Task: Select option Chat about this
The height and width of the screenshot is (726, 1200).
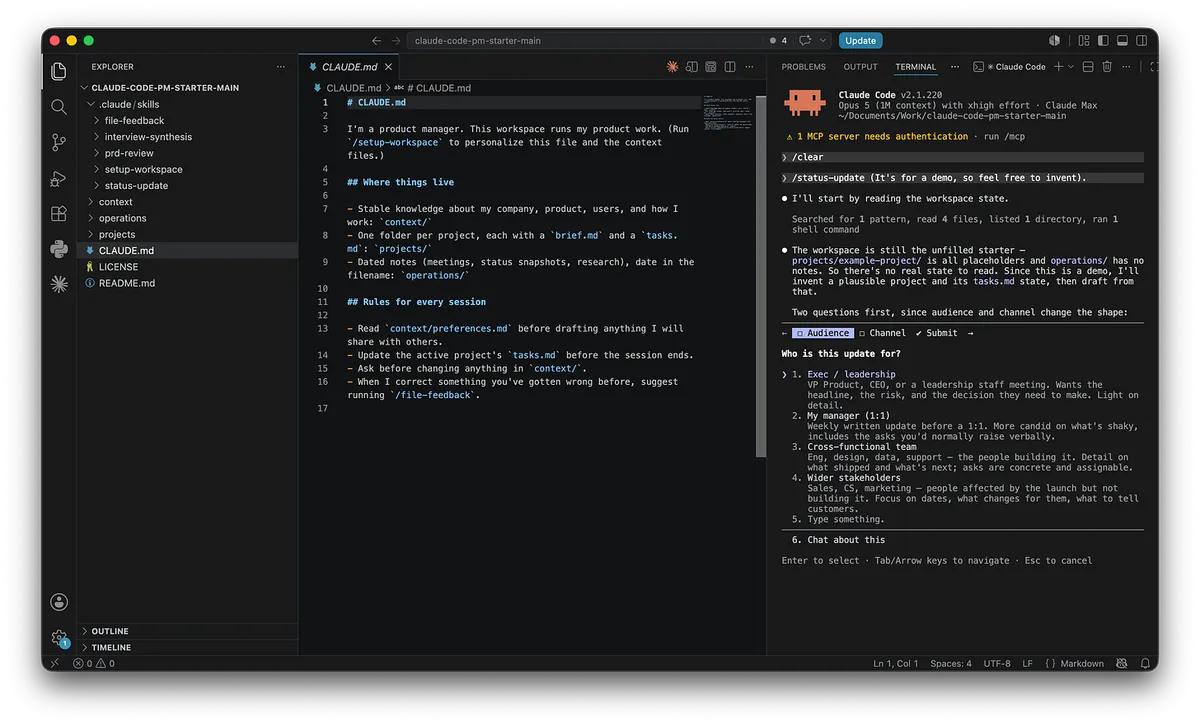Action: (845, 540)
